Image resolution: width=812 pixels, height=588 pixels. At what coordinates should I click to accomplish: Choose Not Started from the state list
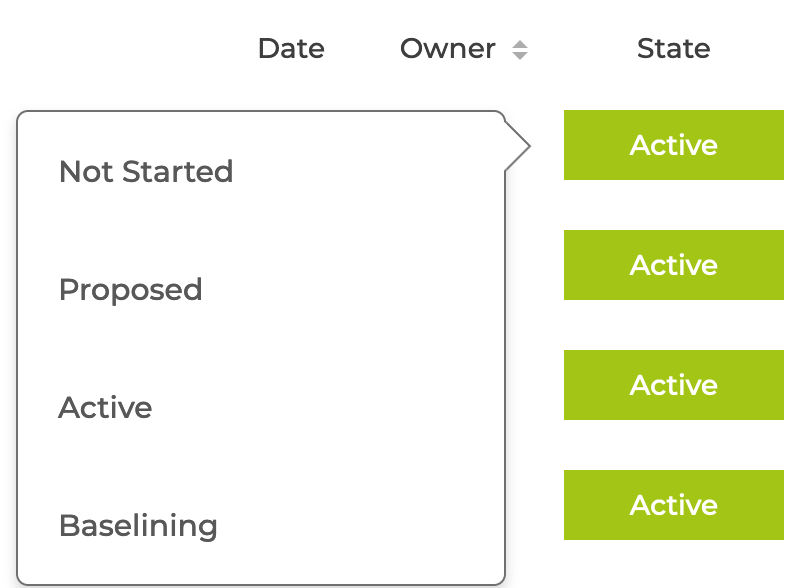pyautogui.click(x=261, y=171)
